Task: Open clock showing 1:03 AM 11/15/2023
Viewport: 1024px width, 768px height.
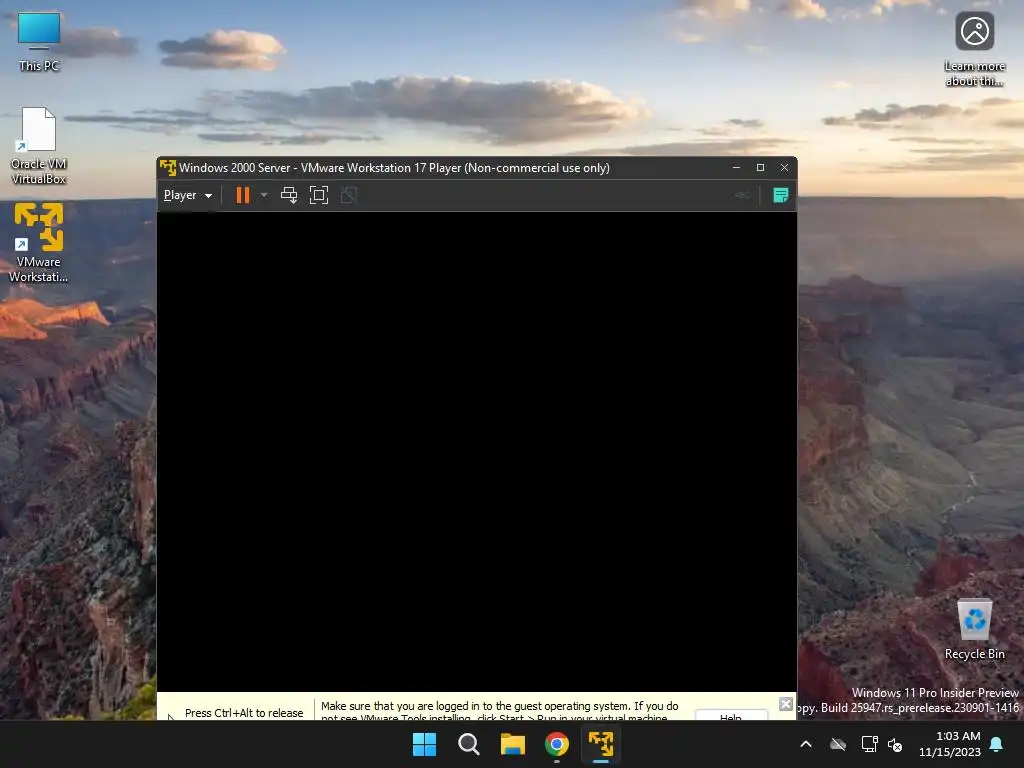Action: pos(950,744)
